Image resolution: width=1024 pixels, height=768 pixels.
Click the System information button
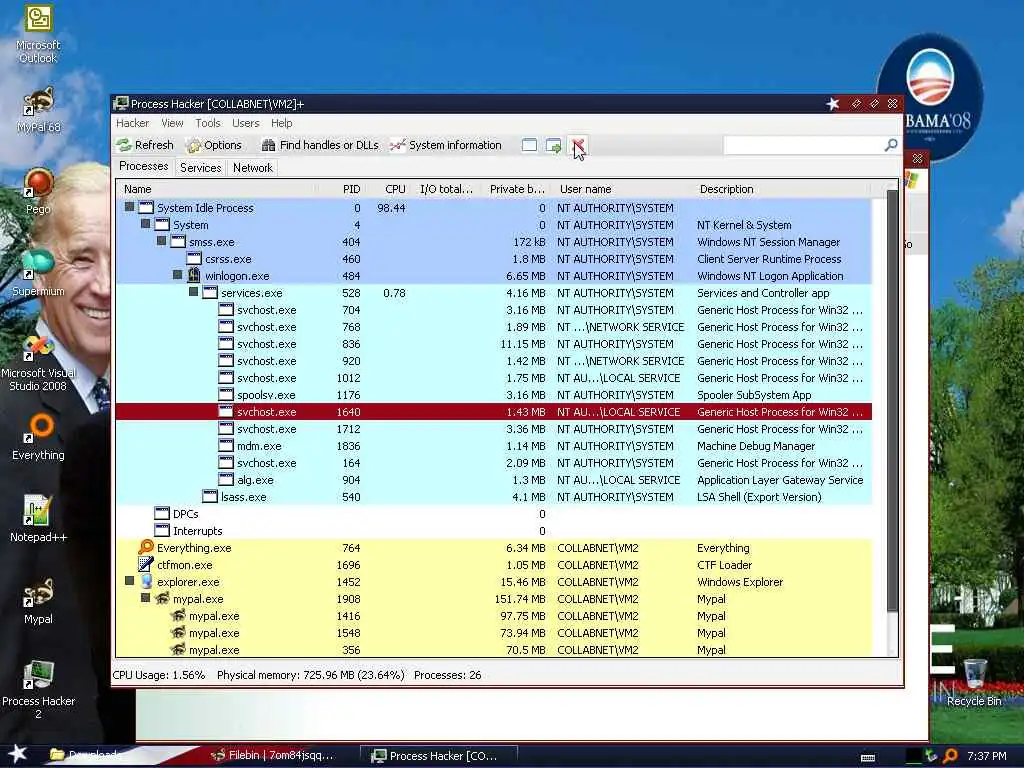pyautogui.click(x=446, y=145)
